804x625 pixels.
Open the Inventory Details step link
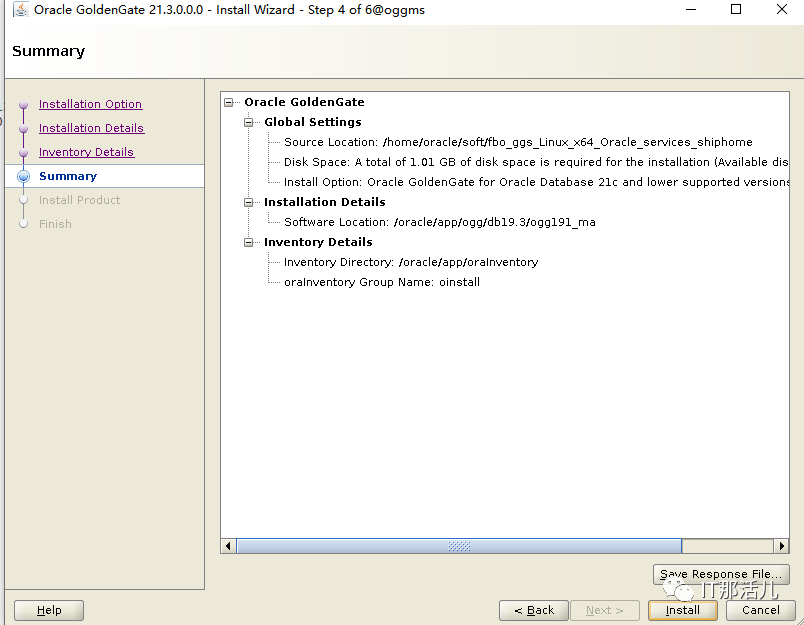coord(86,152)
